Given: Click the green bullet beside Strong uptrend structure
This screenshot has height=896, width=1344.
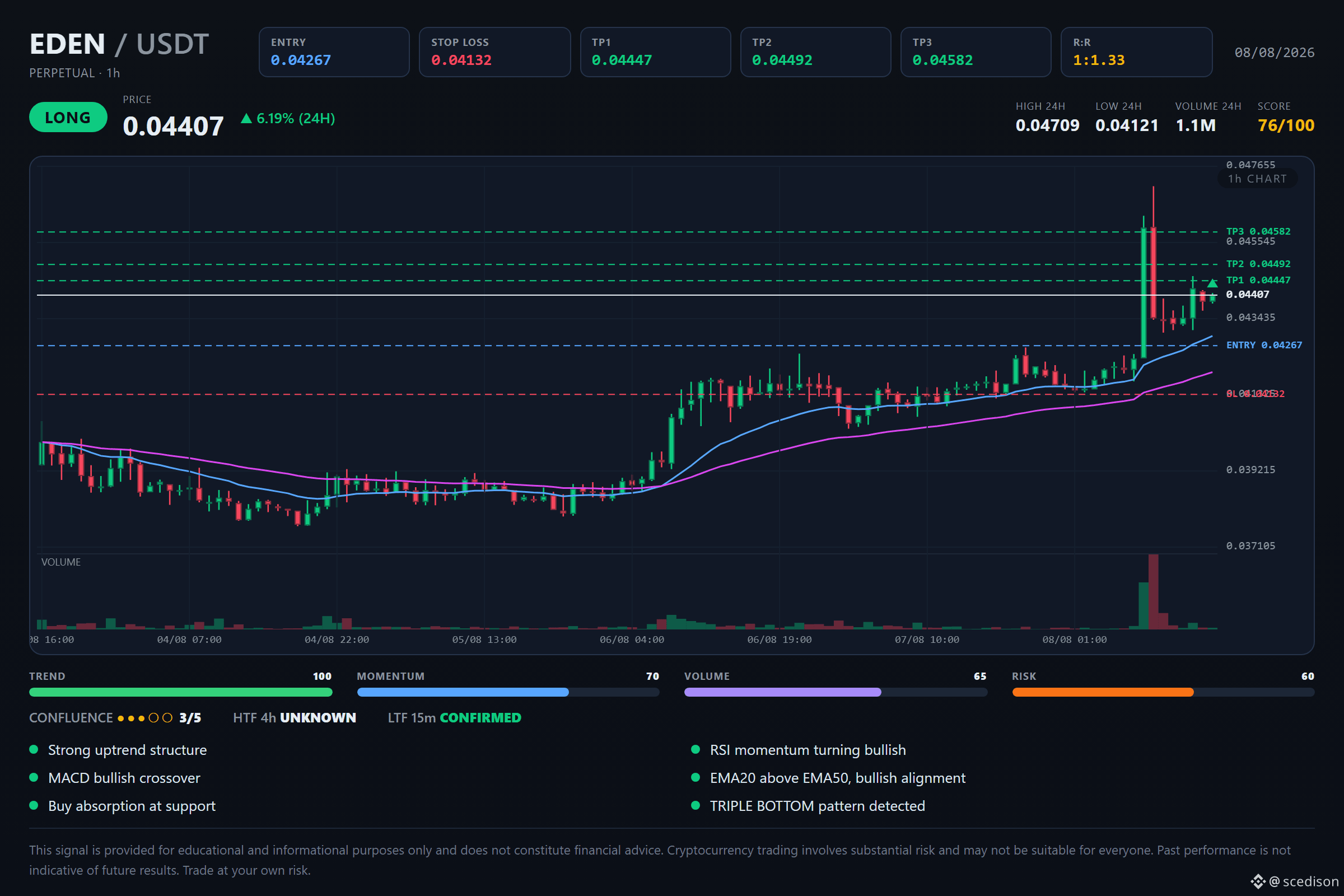Looking at the screenshot, I should click(34, 749).
